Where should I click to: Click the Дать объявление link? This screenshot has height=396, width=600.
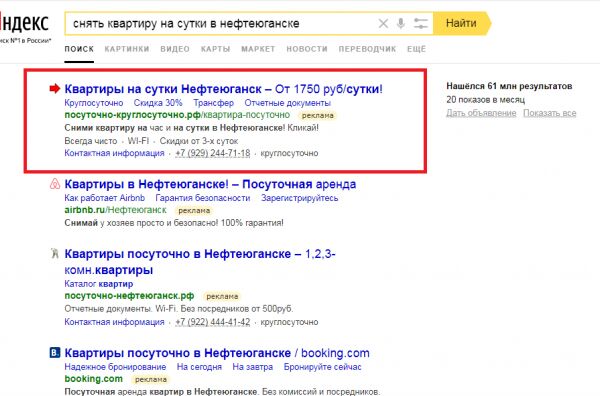coord(481,113)
